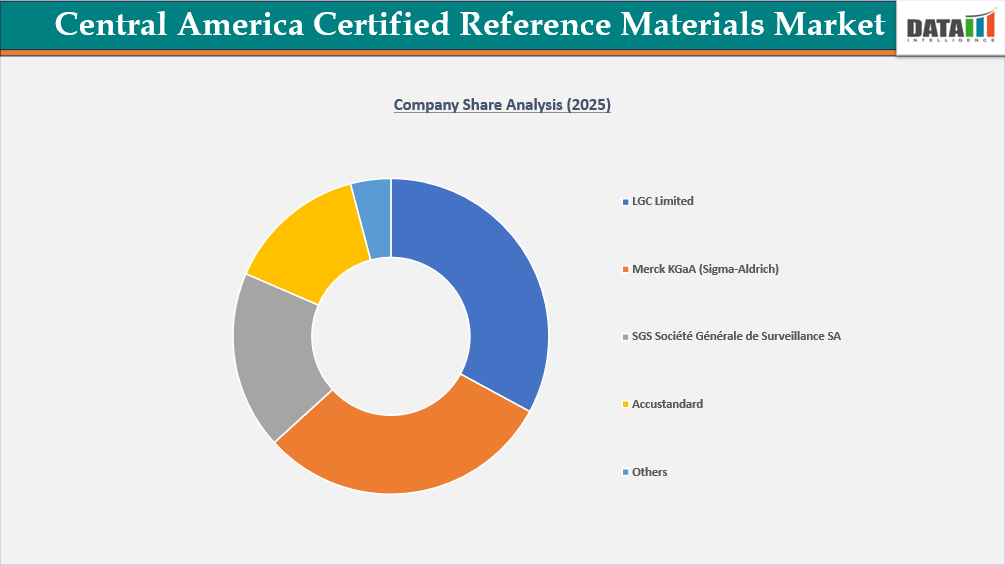This screenshot has height=565, width=1005.
Task: Select the chart title Company Share Analysis (2025)
Action: tap(502, 104)
